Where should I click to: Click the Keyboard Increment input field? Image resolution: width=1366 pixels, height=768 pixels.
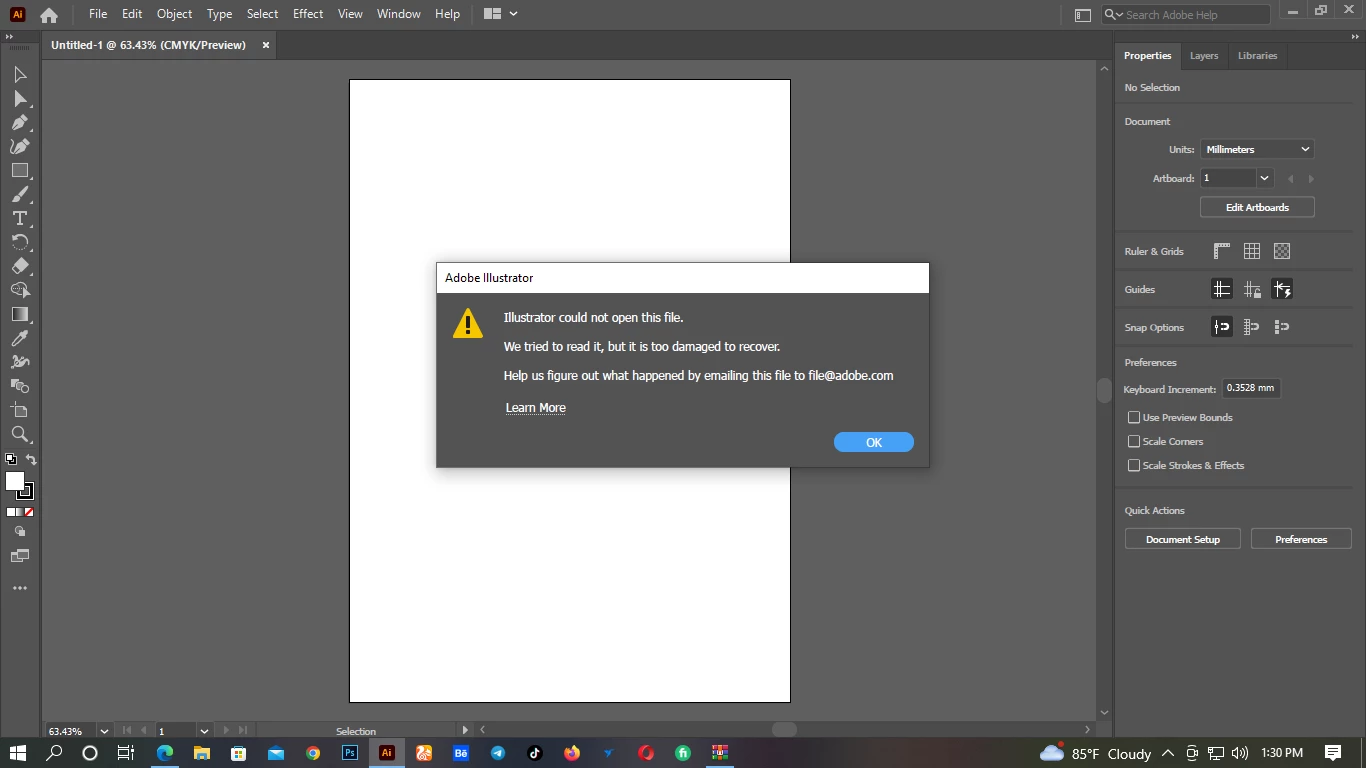pos(1251,388)
